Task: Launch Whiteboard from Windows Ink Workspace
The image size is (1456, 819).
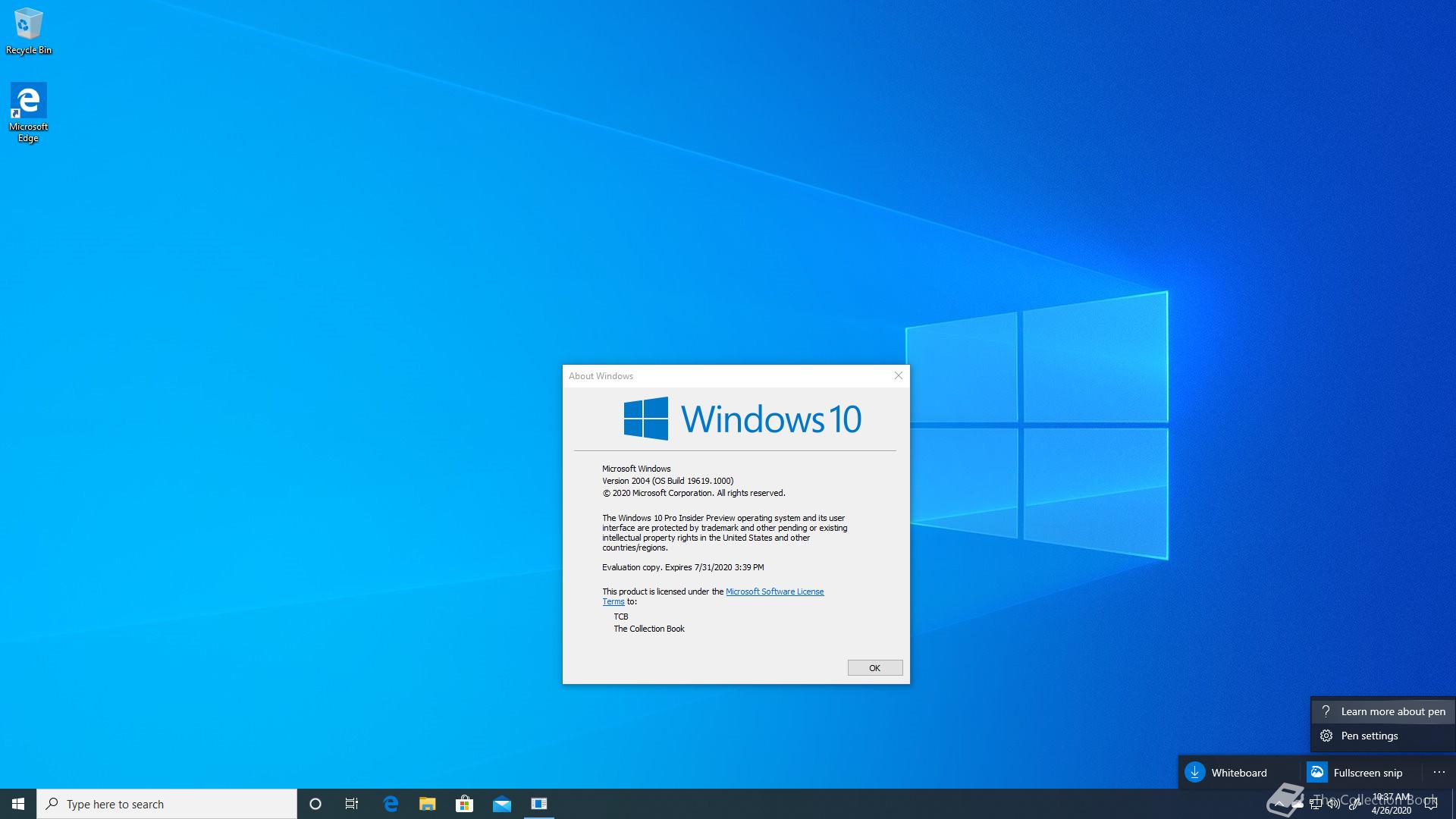Action: (1239, 773)
